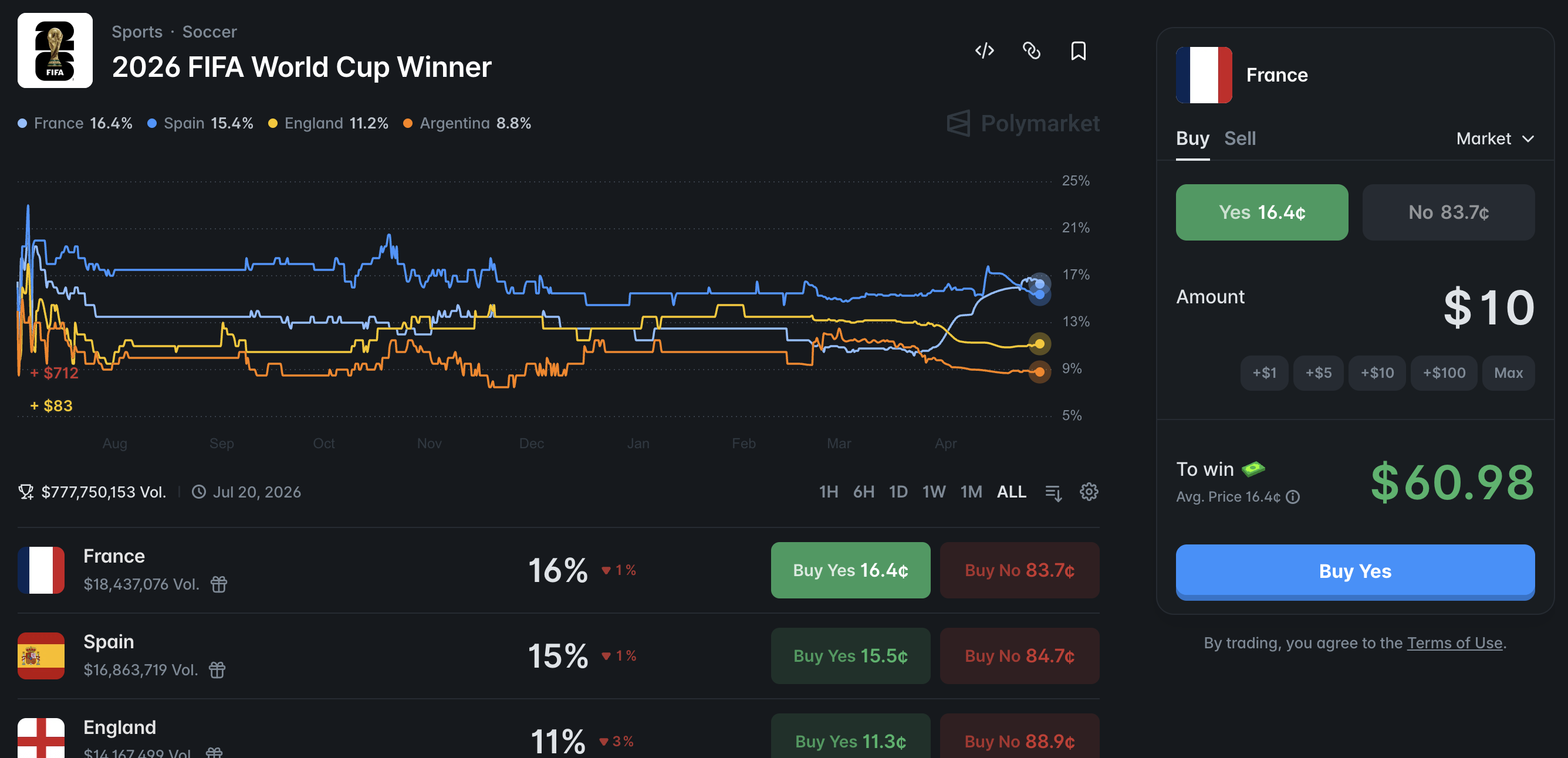Copy the market link icon
The image size is (1568, 758).
1031,50
